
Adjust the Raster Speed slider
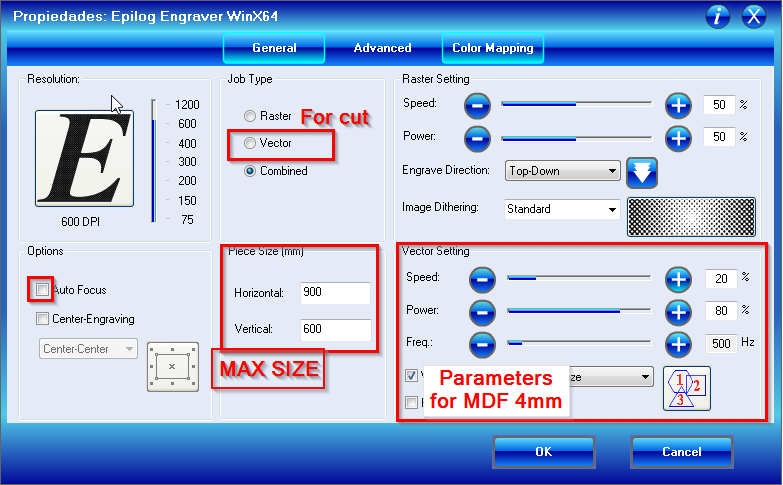coord(577,104)
